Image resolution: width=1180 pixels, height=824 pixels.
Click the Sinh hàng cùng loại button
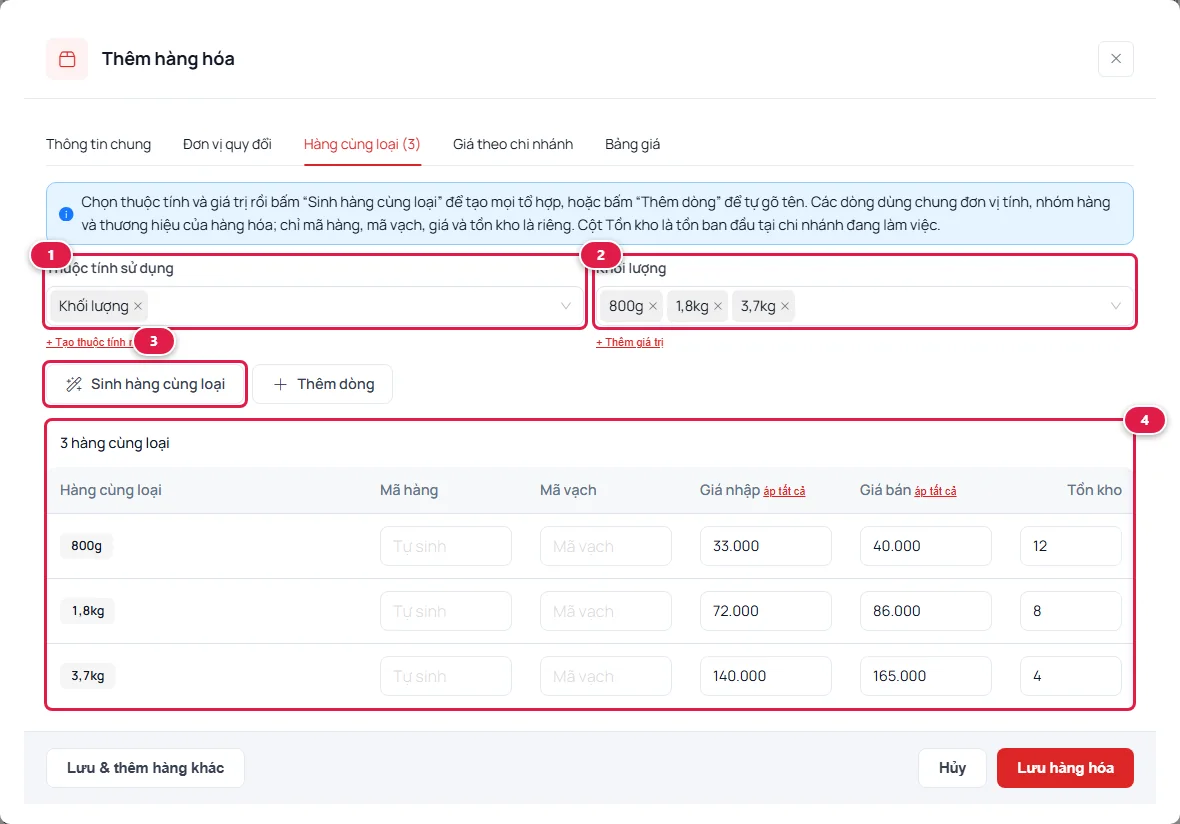point(145,385)
